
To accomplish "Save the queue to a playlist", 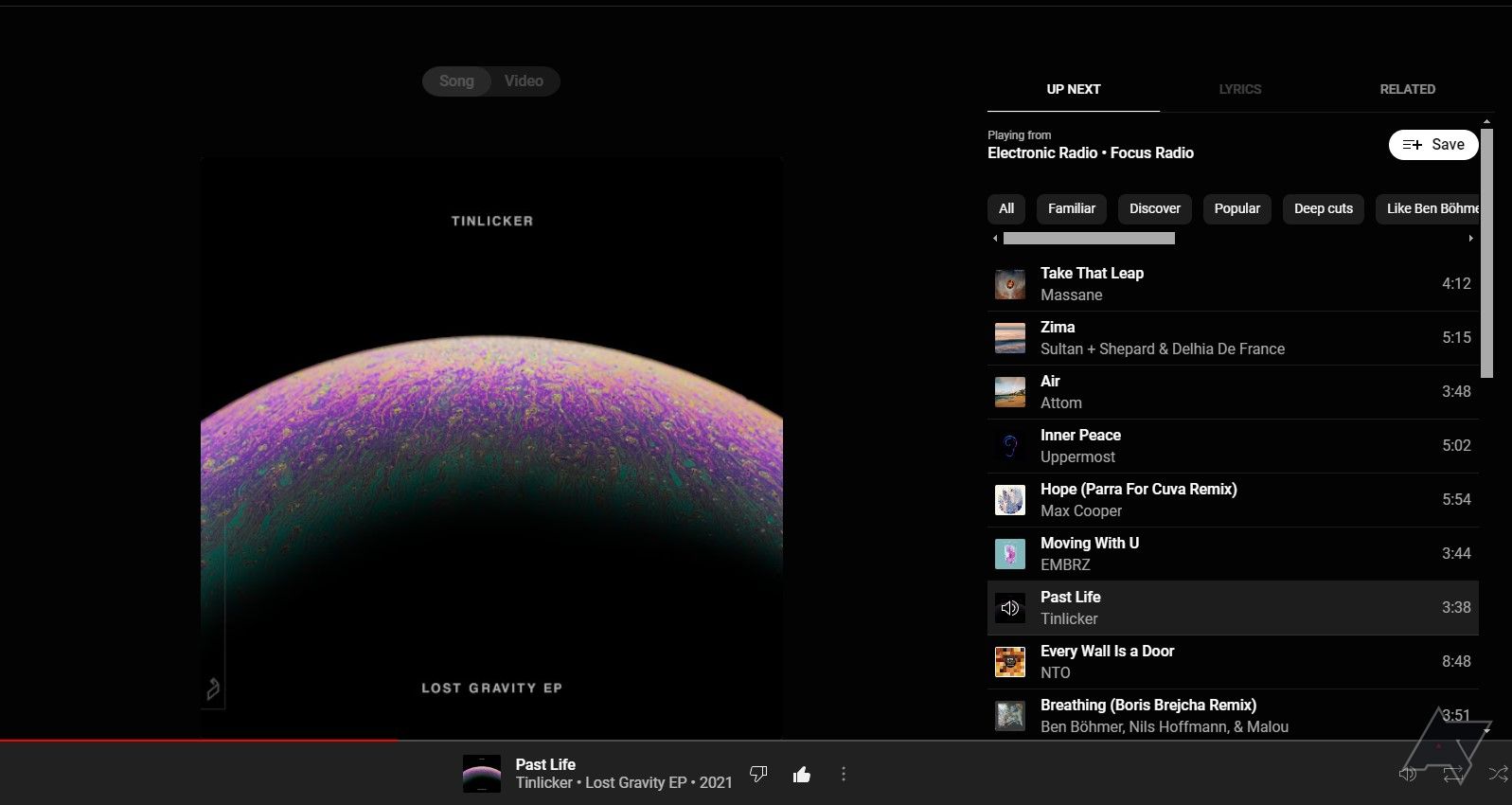I will click(1433, 145).
